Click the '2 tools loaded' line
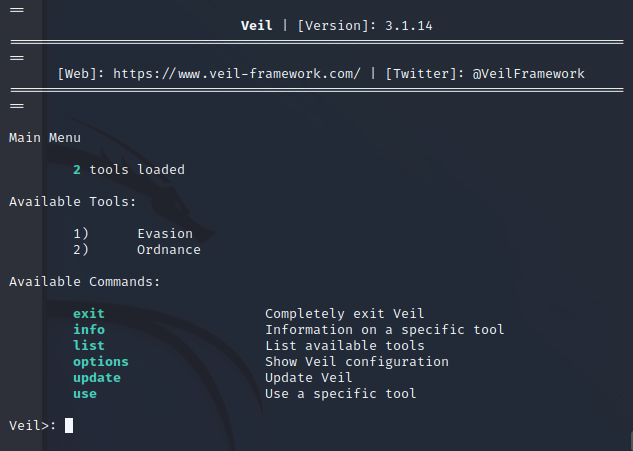Screen dimensions: 633x451 pos(129,169)
